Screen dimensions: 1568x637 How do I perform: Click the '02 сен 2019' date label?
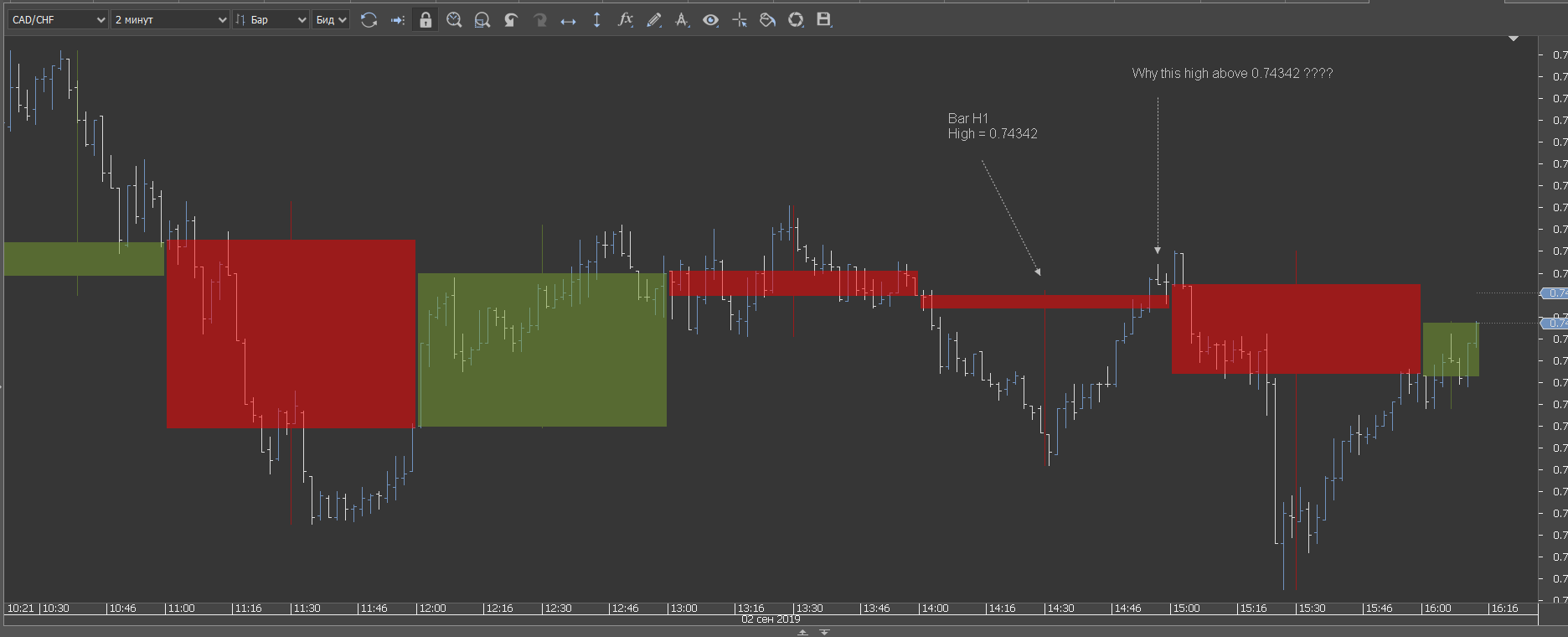pyautogui.click(x=771, y=619)
